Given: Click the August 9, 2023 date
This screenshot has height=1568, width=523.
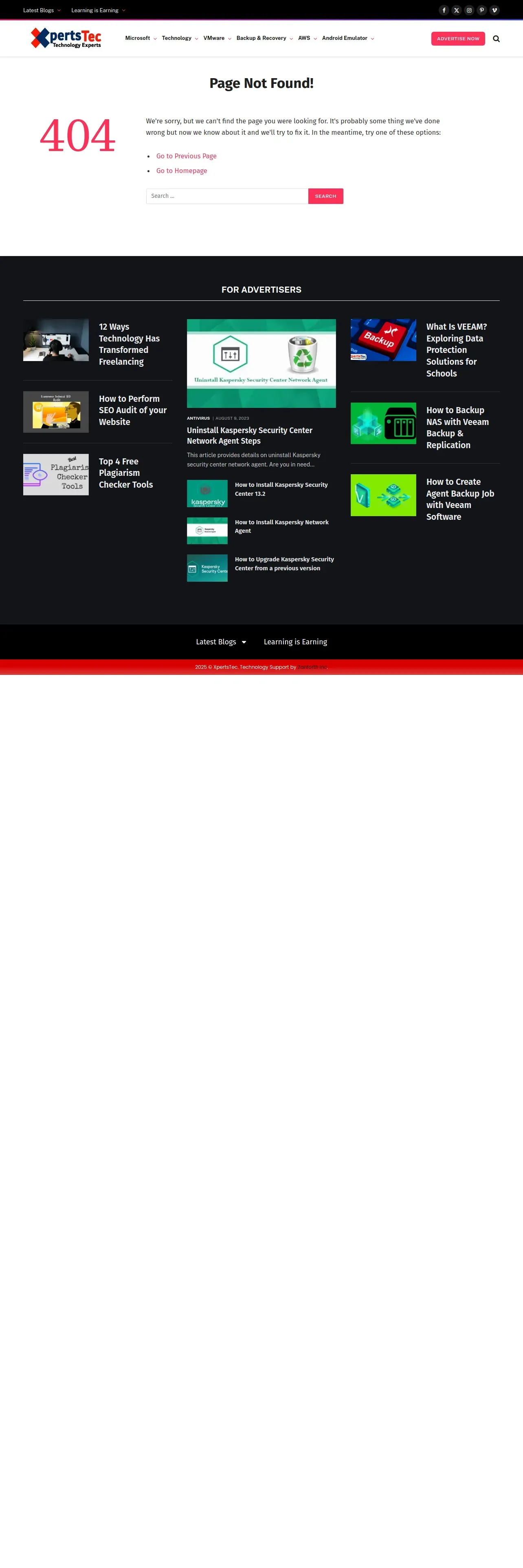Looking at the screenshot, I should [232, 418].
